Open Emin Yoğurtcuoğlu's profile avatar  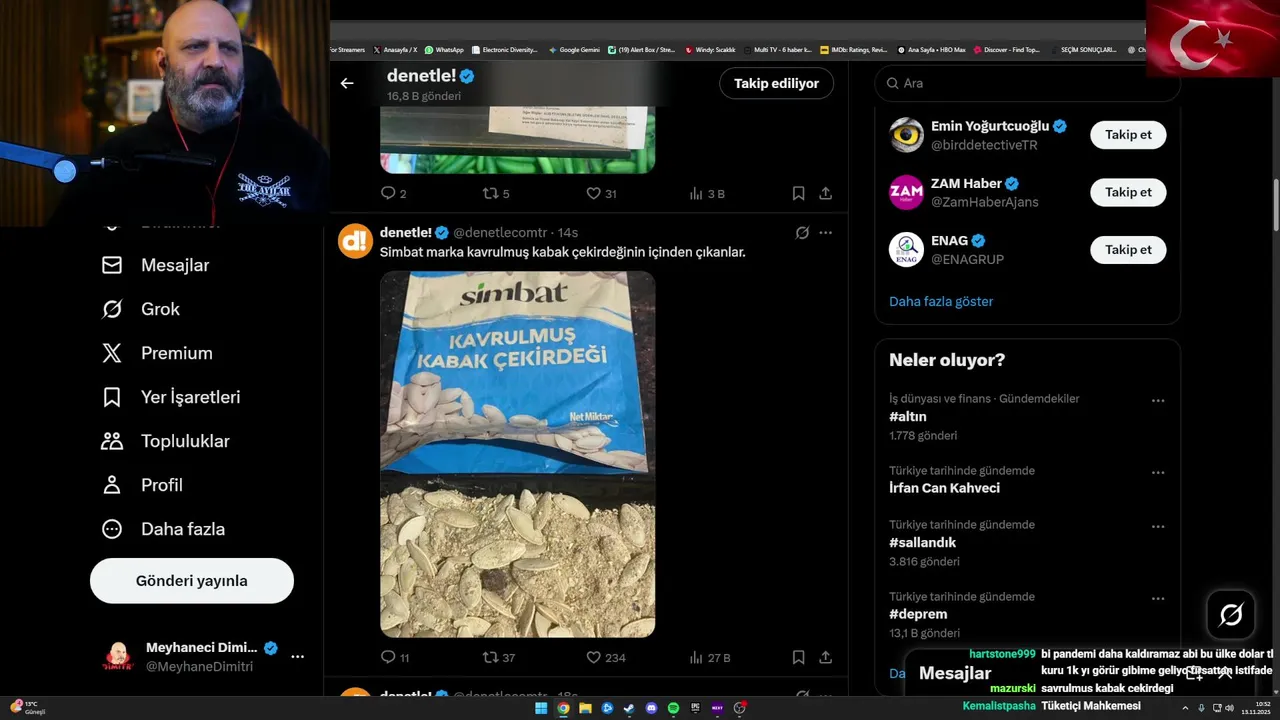[x=906, y=135]
